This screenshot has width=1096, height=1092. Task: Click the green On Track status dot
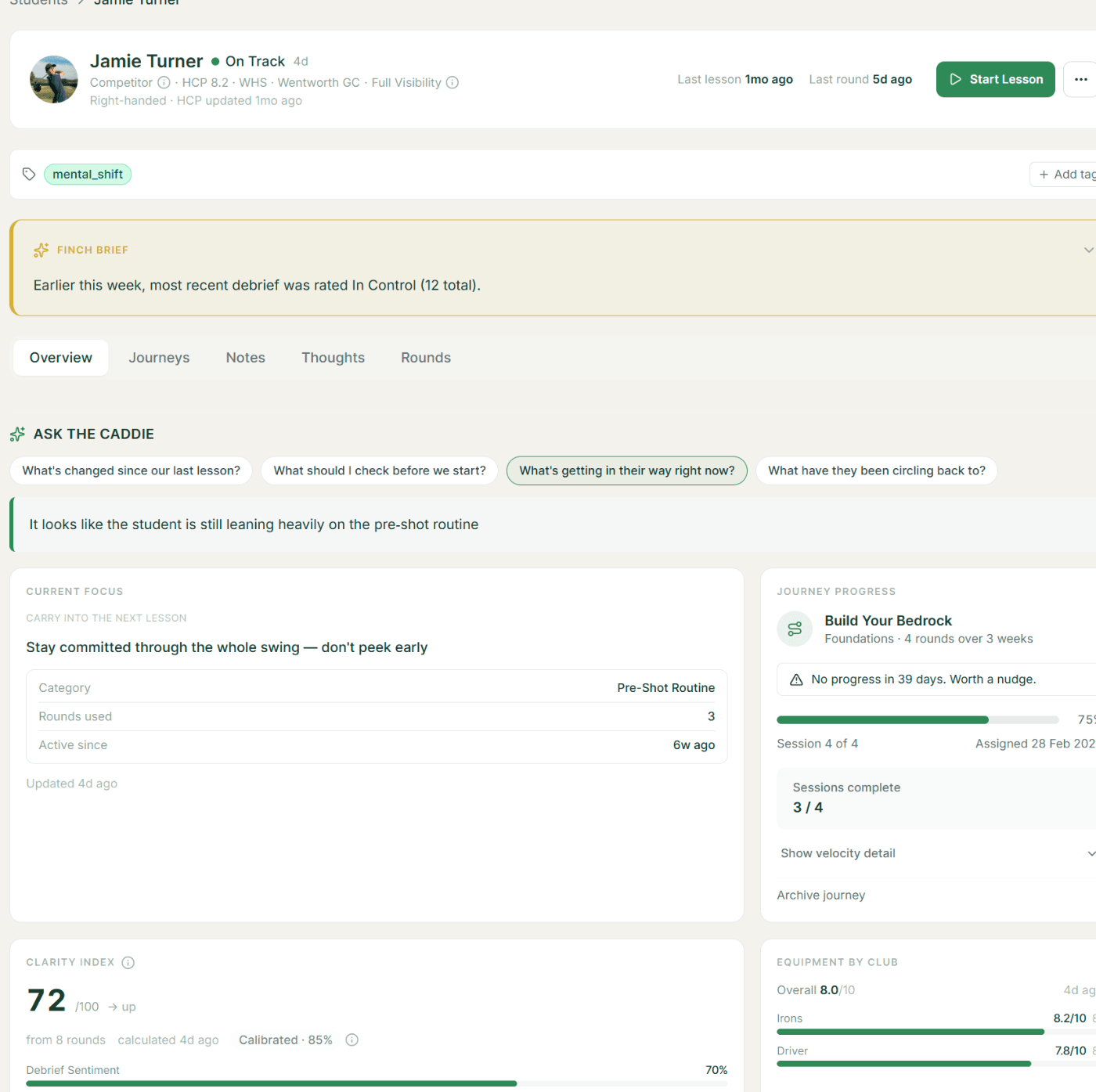[x=215, y=61]
